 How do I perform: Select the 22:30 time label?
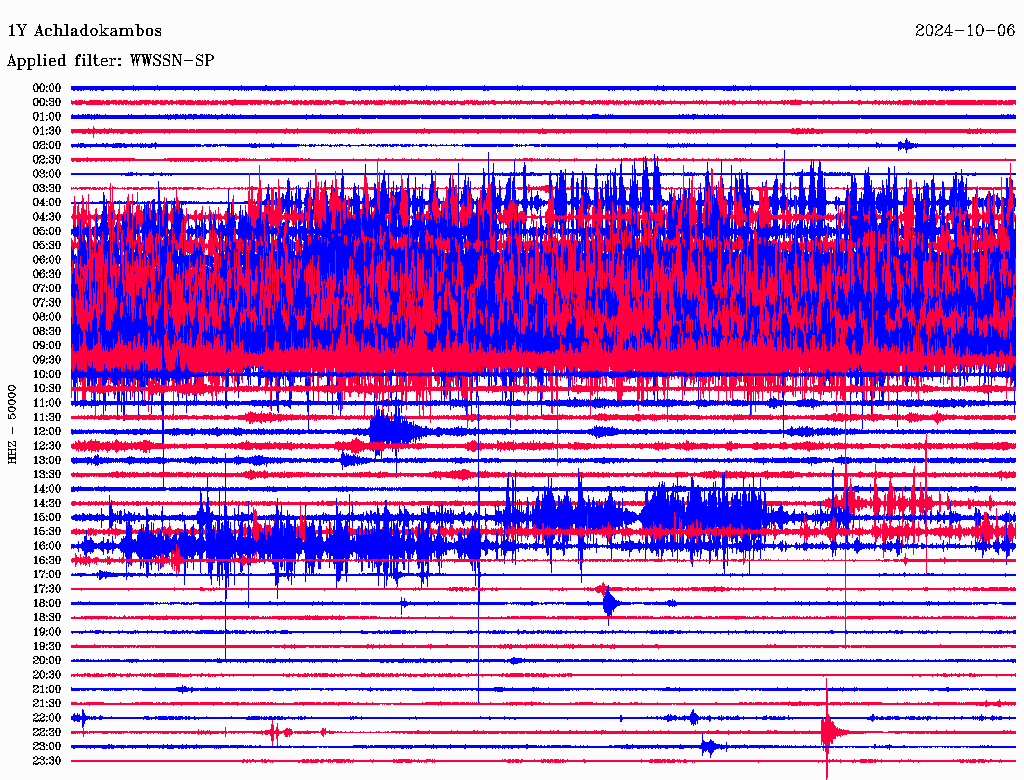(x=47, y=732)
